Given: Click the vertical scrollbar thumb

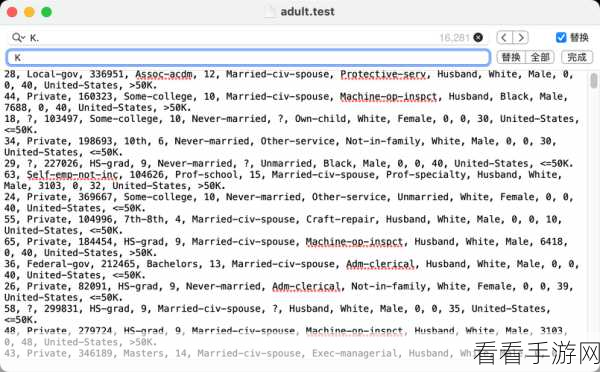Looking at the screenshot, I should (594, 81).
